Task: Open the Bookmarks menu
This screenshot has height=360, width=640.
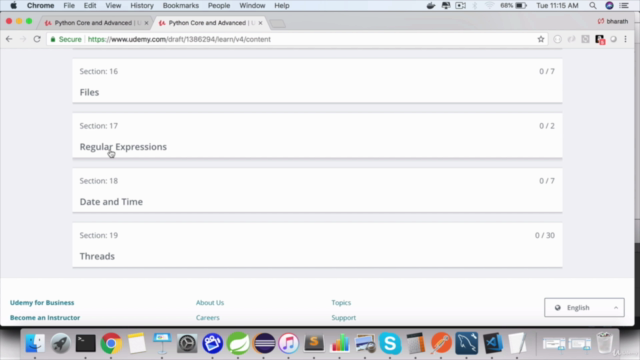Action: pos(180,6)
